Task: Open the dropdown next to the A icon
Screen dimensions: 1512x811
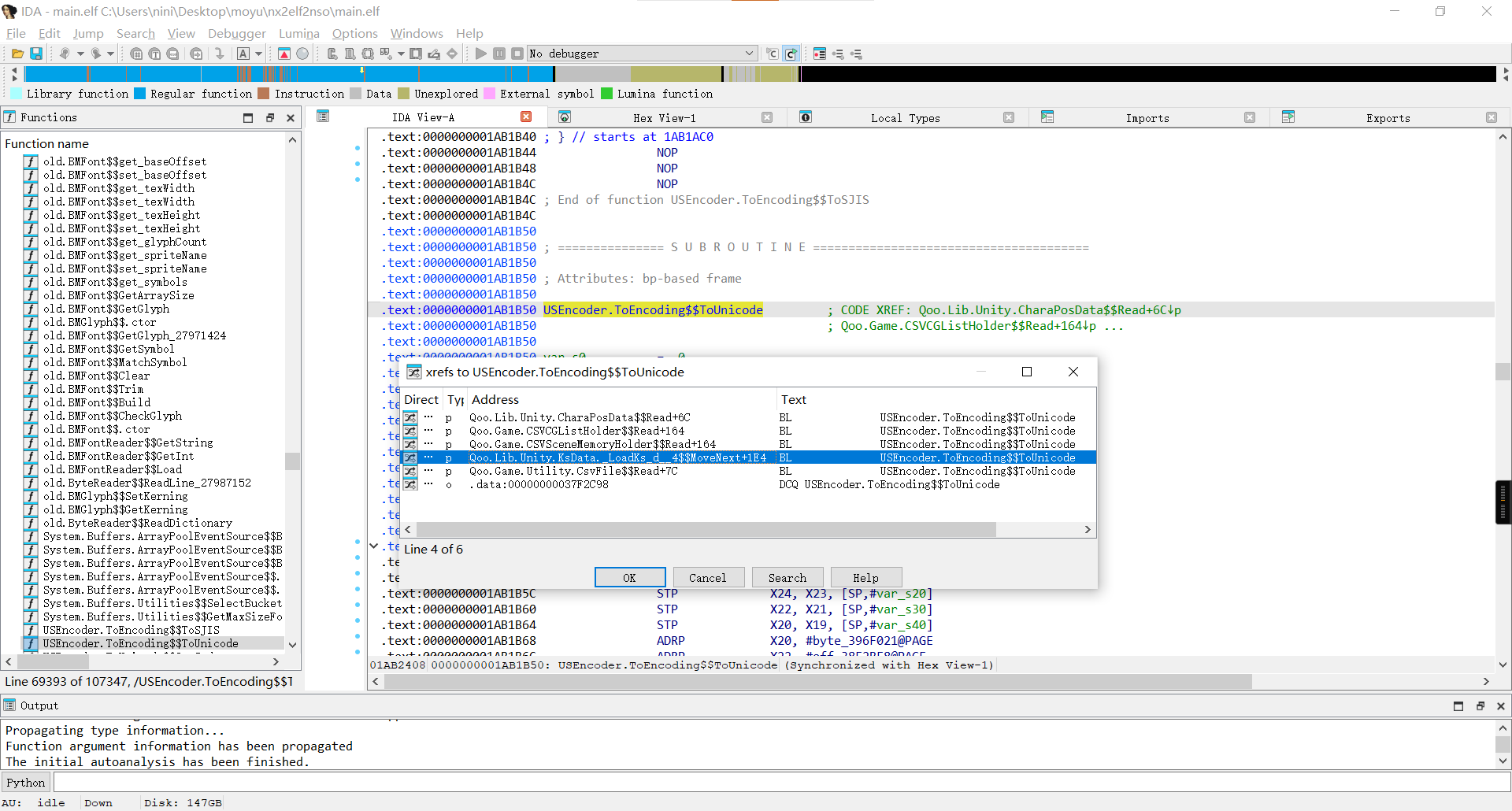Action: pos(258,54)
